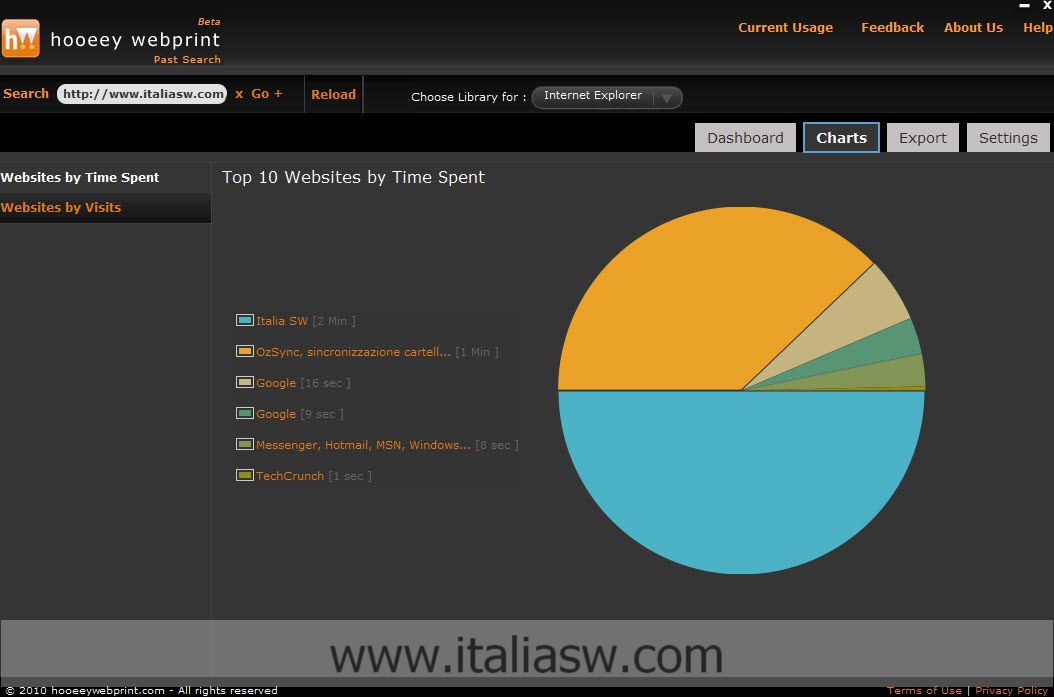
Task: Open the Google 16 sec legend entry
Action: tap(276, 383)
